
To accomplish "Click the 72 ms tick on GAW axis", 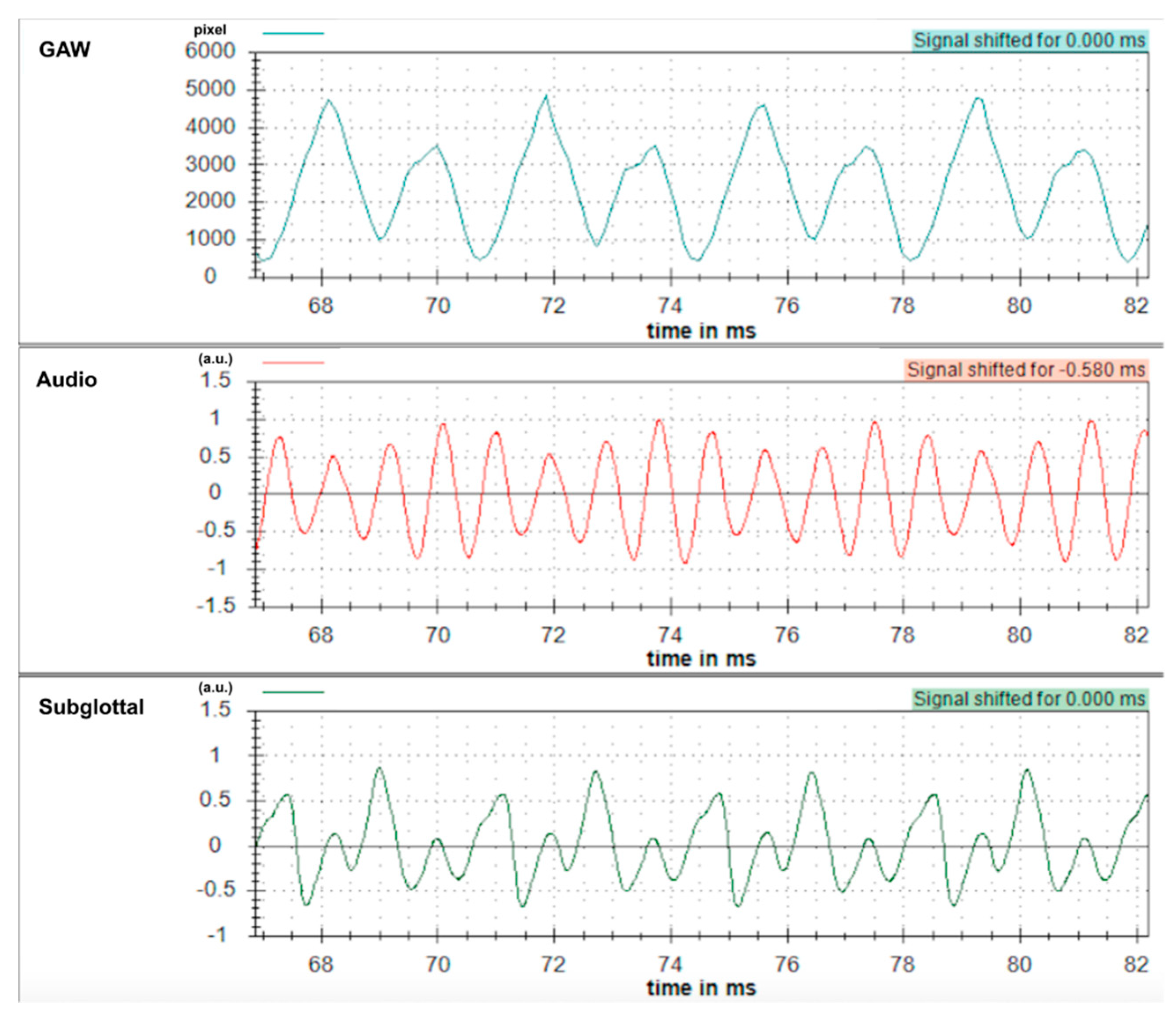I will (553, 306).
